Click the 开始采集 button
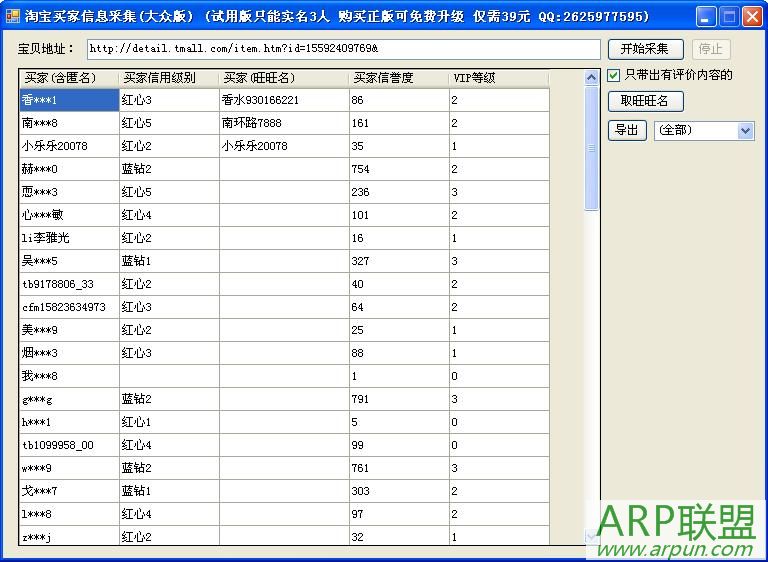This screenshot has width=768, height=562. 646,49
